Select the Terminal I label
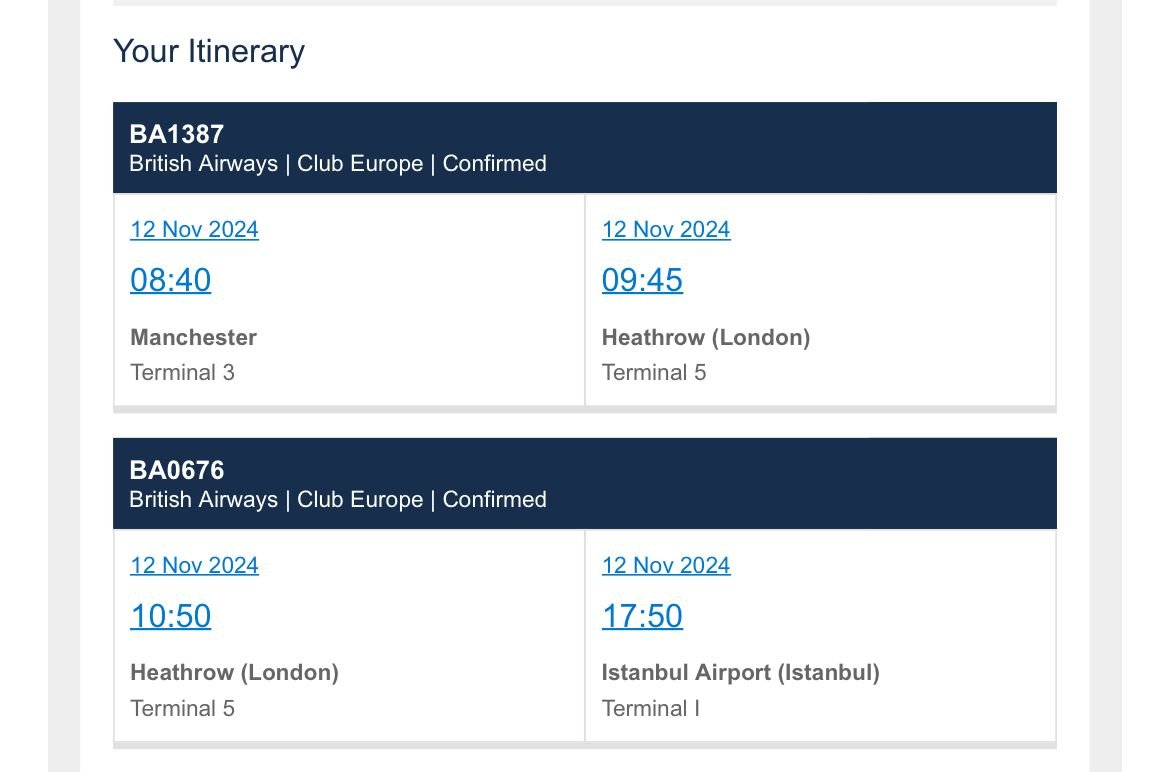The height and width of the screenshot is (772, 1170). [650, 709]
